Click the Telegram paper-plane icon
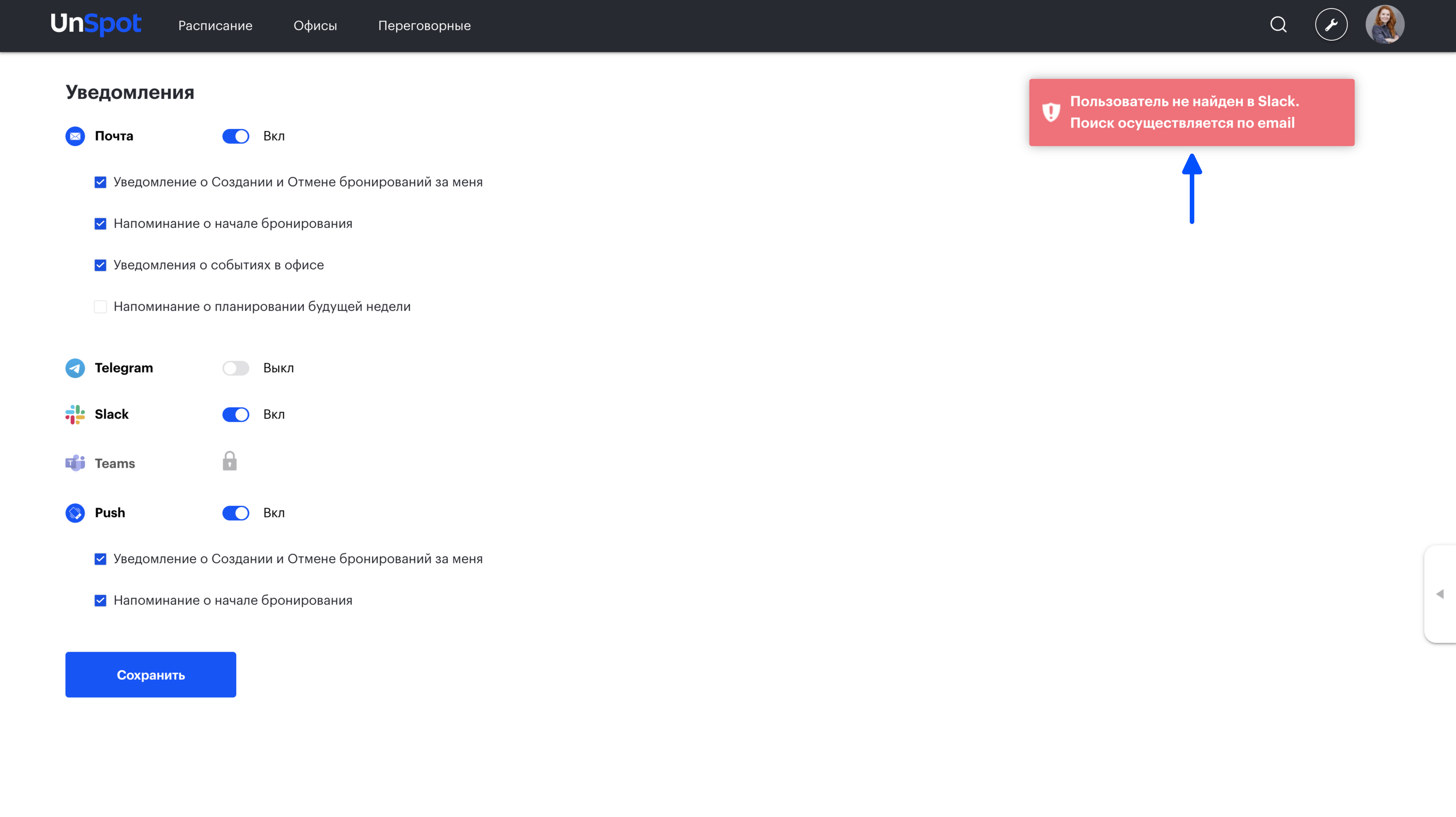This screenshot has width=1456, height=817. pyautogui.click(x=75, y=368)
